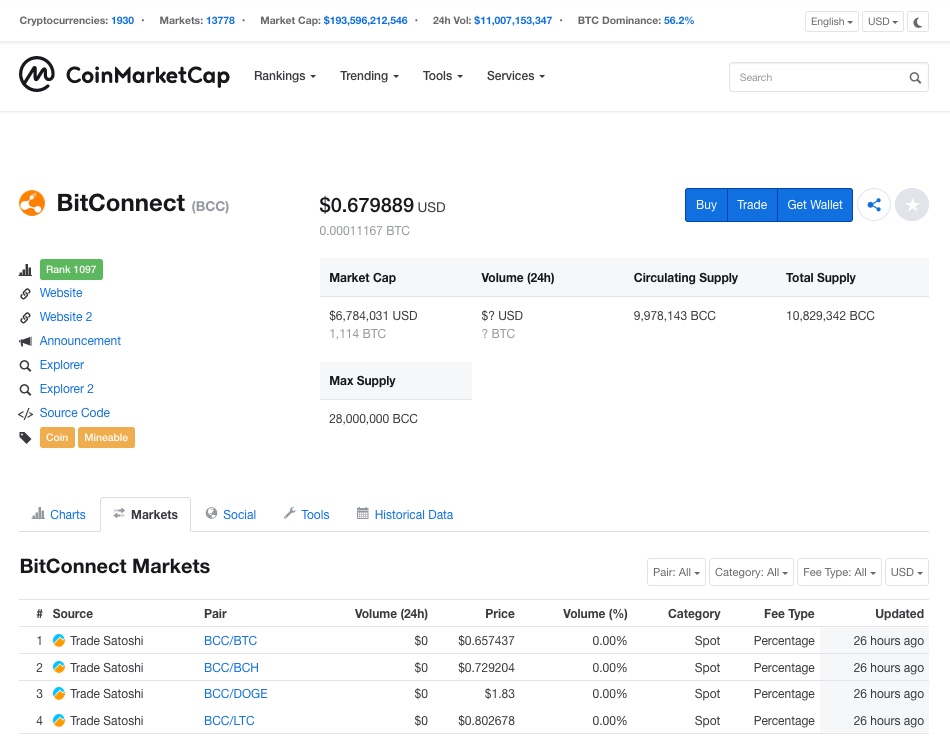Viewport: 950px width, 754px height.
Task: Click the CoinMarketCap logo
Action: pyautogui.click(x=124, y=76)
